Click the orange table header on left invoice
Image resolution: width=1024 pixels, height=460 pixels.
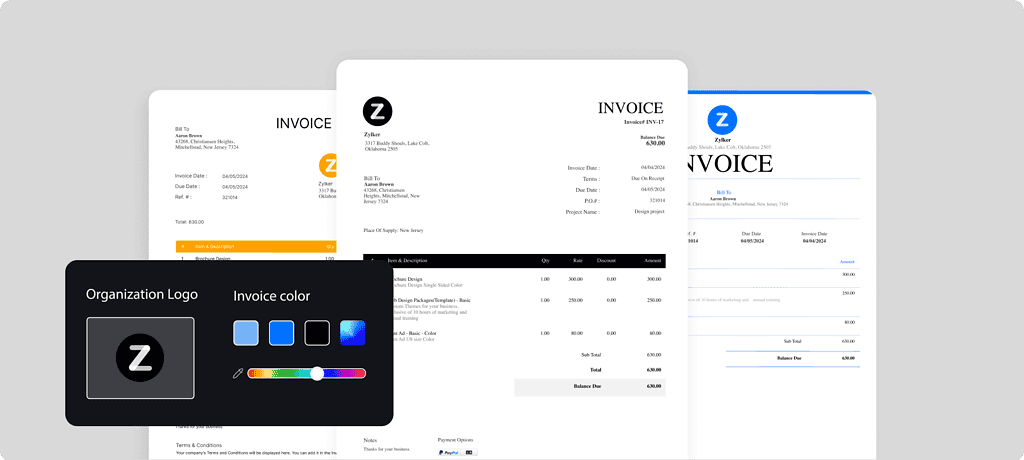pyautogui.click(x=257, y=247)
